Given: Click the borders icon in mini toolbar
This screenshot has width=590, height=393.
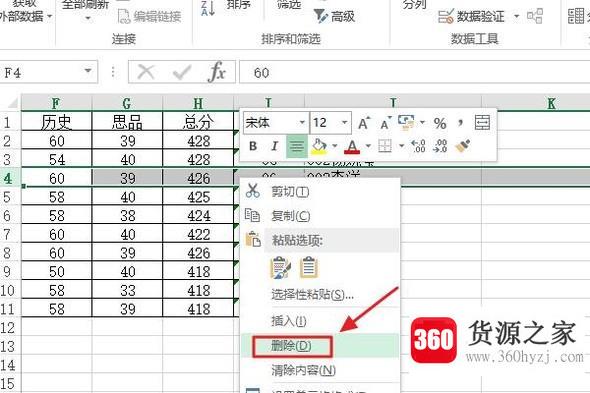Looking at the screenshot, I should point(385,146).
